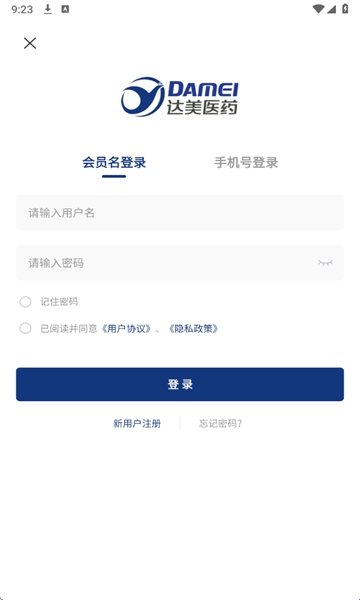The width and height of the screenshot is (360, 600).
Task: Enable the 记住密码 remember password option
Action: pos(25,302)
